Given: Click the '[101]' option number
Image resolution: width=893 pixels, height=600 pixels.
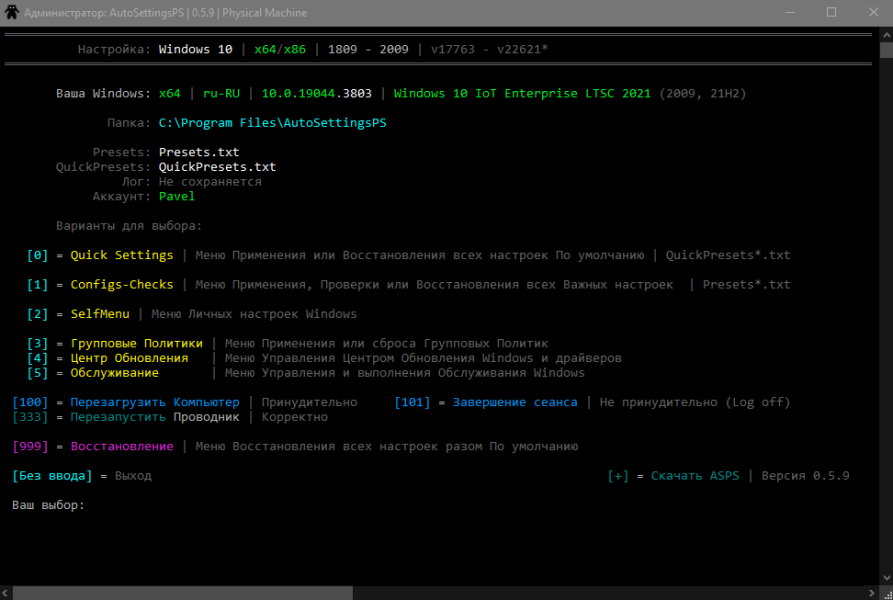Looking at the screenshot, I should pyautogui.click(x=412, y=402).
